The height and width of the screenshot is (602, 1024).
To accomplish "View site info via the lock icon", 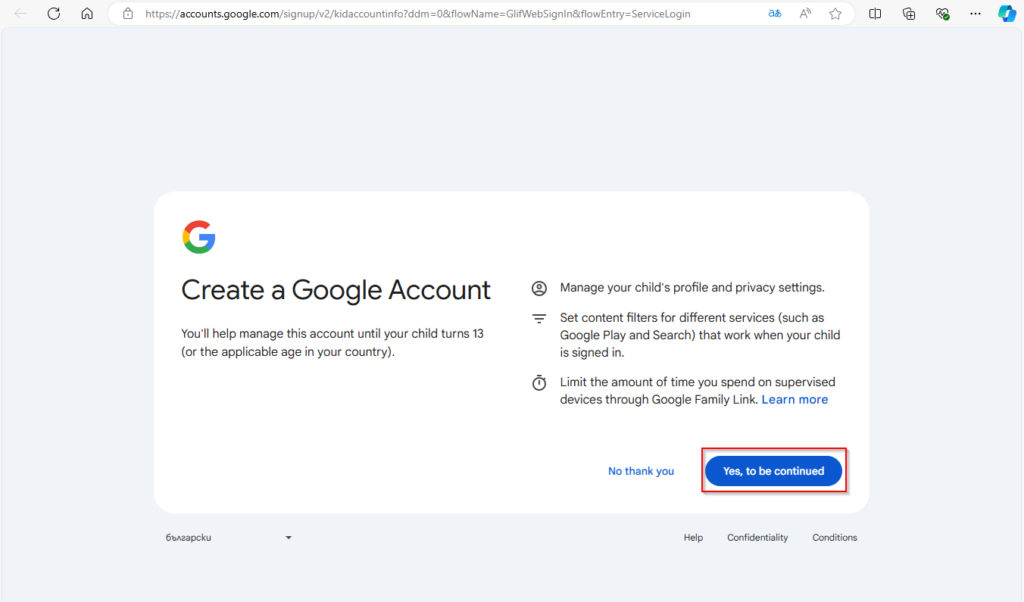I will click(128, 14).
